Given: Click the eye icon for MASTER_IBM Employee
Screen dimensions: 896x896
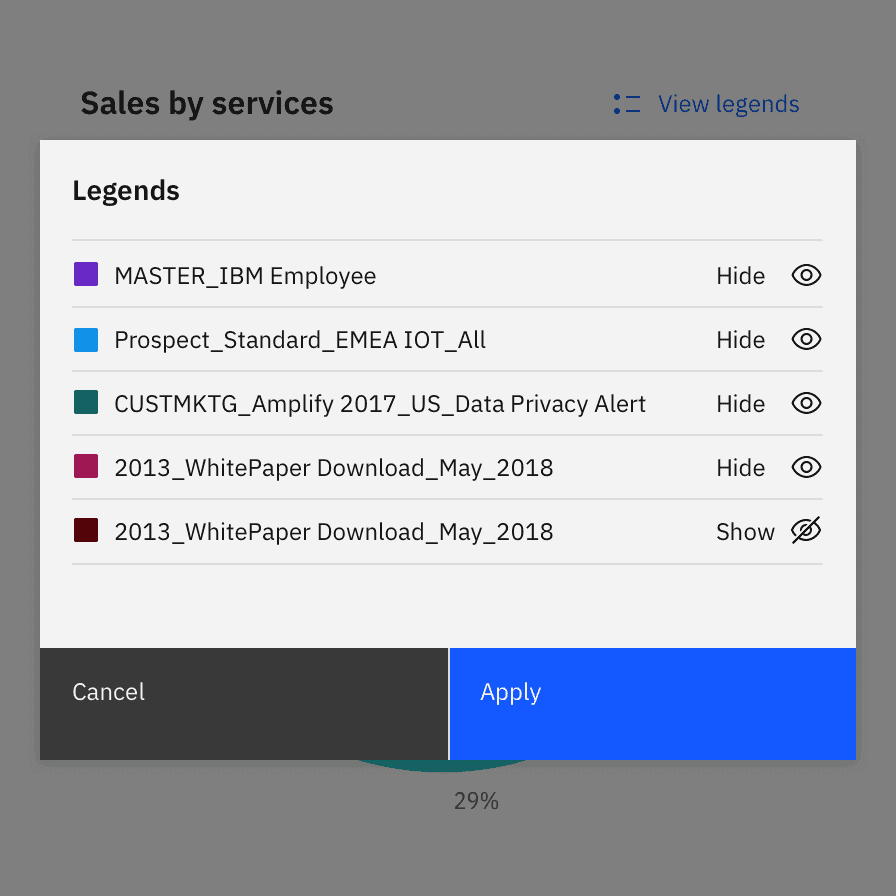Looking at the screenshot, I should pos(806,275).
